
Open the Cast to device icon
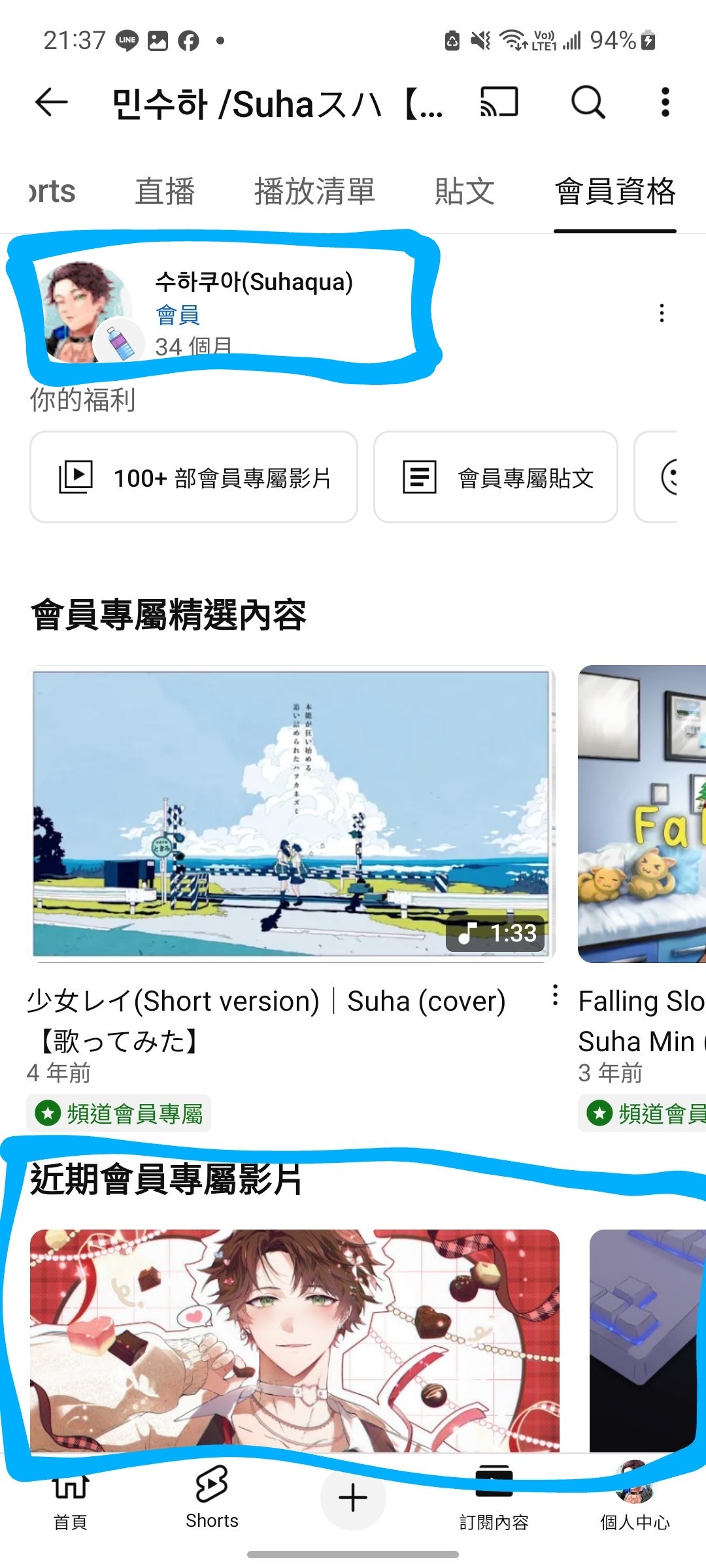coord(499,103)
